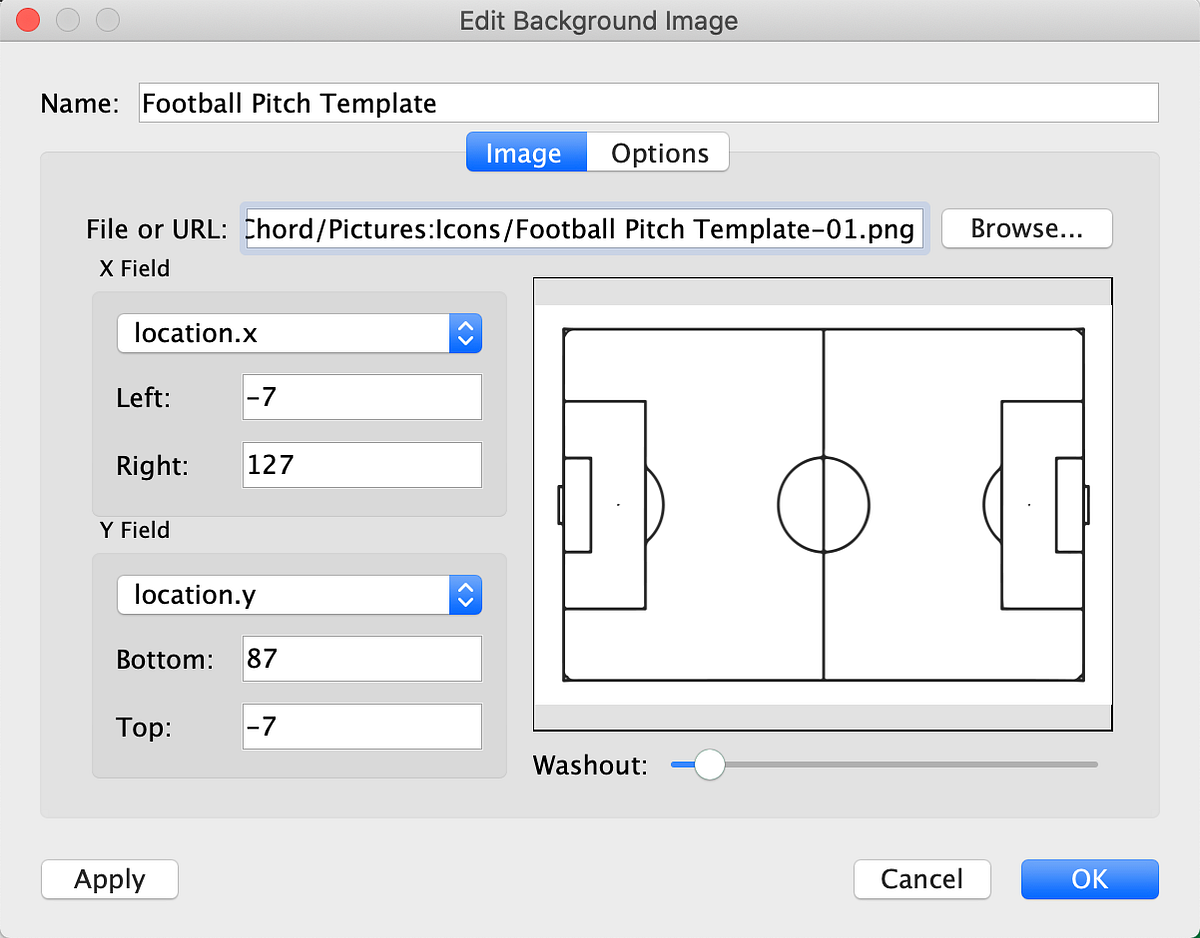
Task: Click the Browse button to choose a file
Action: coord(1026,228)
